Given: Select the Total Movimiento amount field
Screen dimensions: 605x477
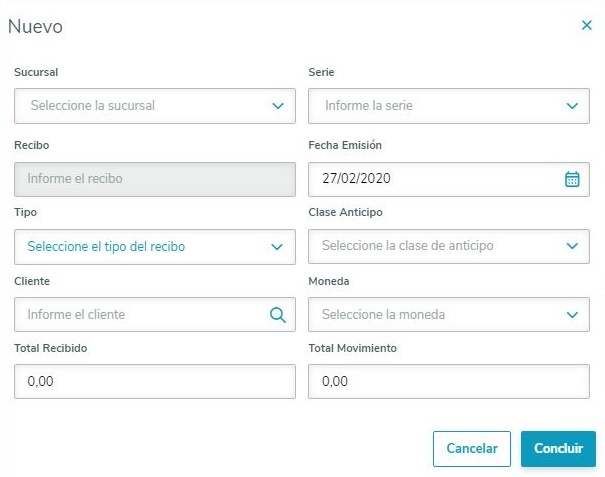Looking at the screenshot, I should point(449,382).
